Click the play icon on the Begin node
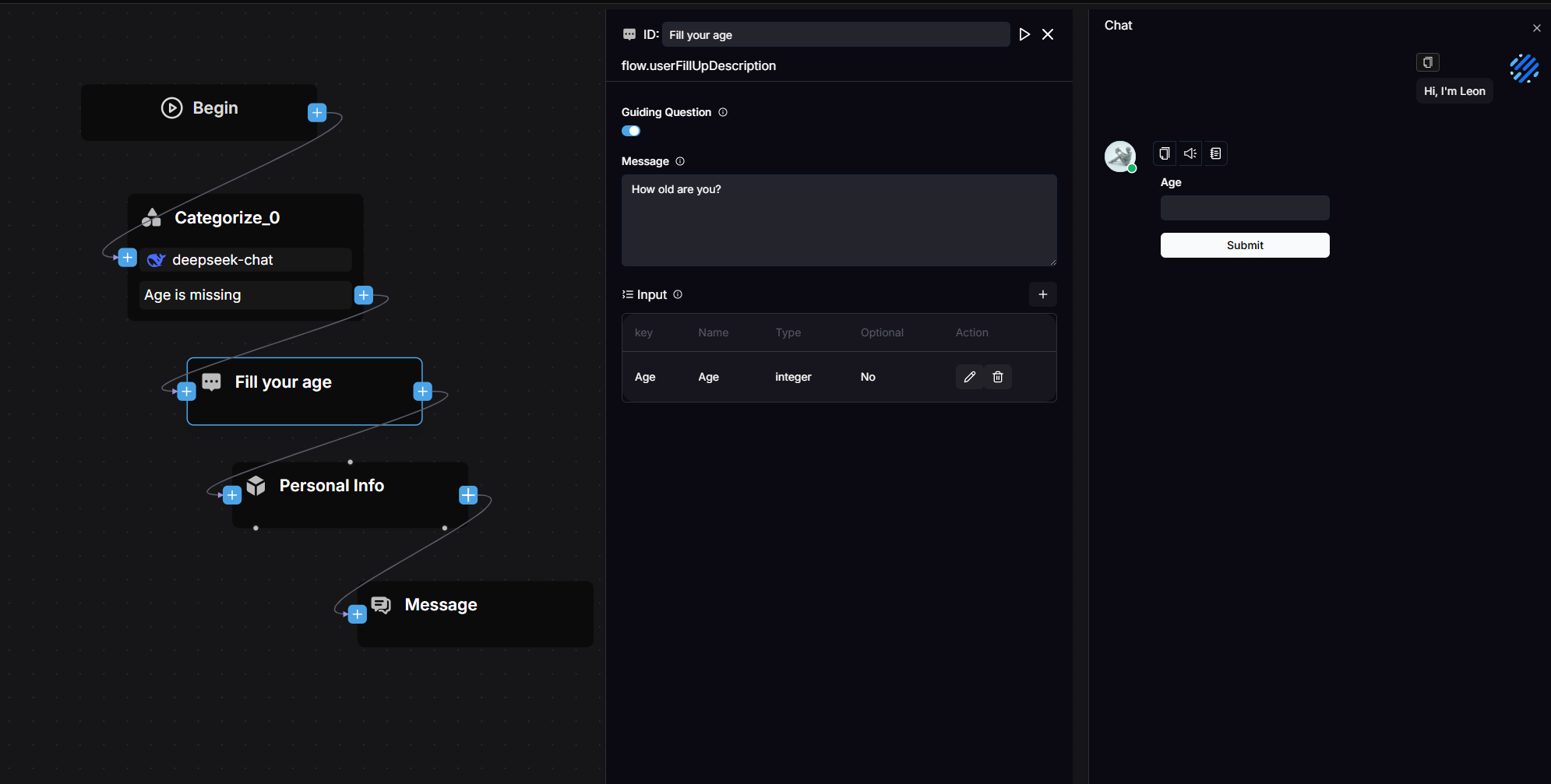Image resolution: width=1551 pixels, height=784 pixels. coord(171,107)
